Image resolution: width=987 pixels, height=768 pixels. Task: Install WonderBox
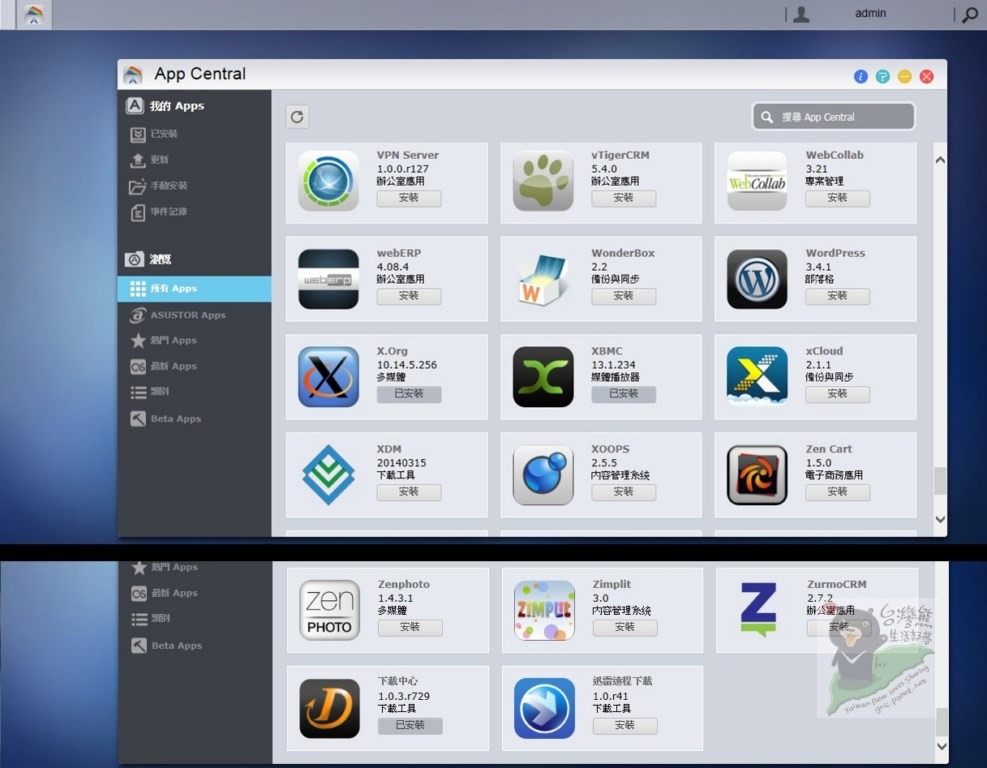[x=624, y=296]
